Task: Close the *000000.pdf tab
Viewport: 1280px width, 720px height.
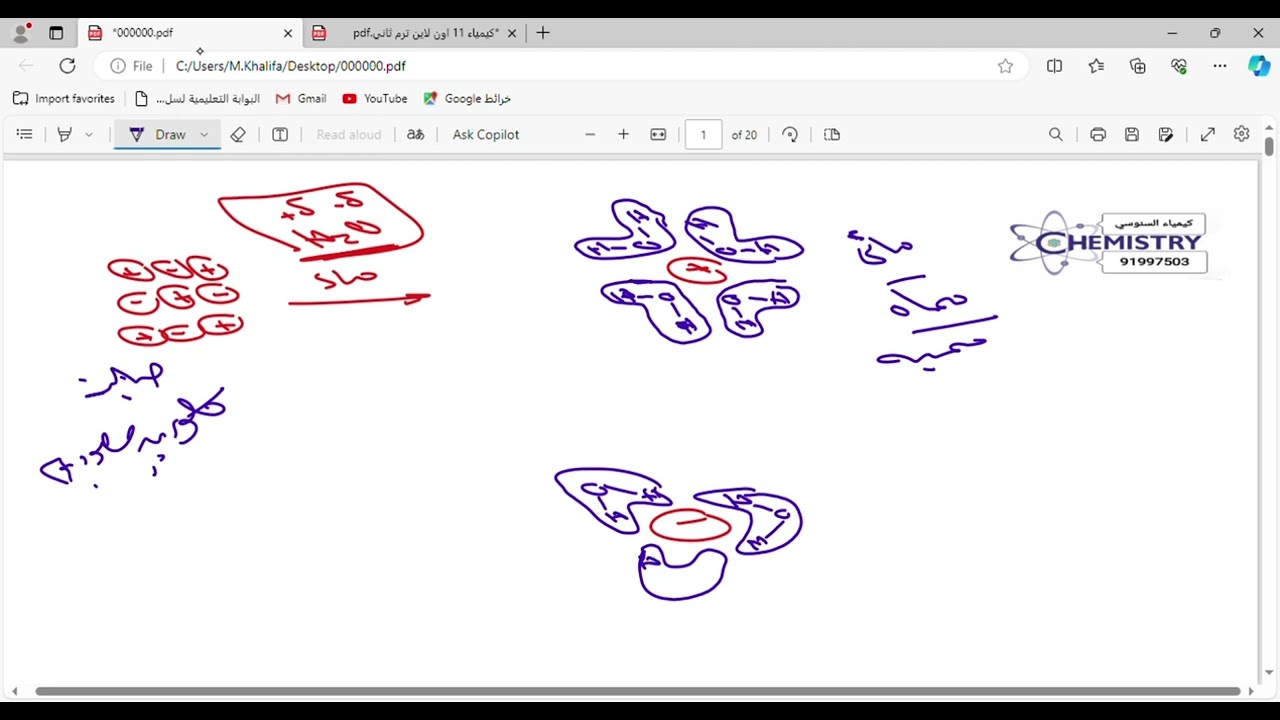Action: pyautogui.click(x=288, y=33)
